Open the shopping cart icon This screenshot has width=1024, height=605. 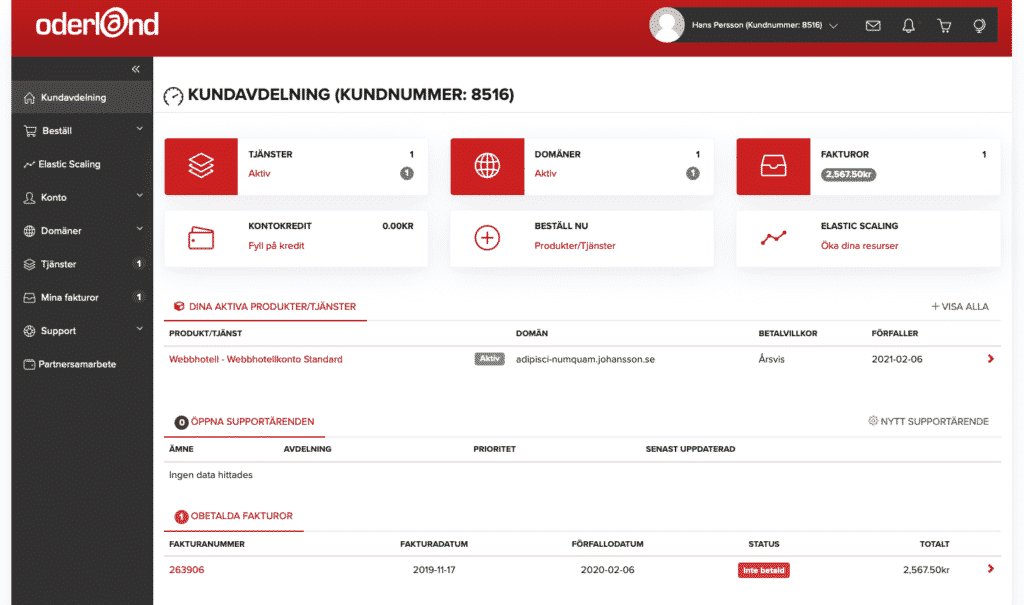pyautogui.click(x=944, y=26)
